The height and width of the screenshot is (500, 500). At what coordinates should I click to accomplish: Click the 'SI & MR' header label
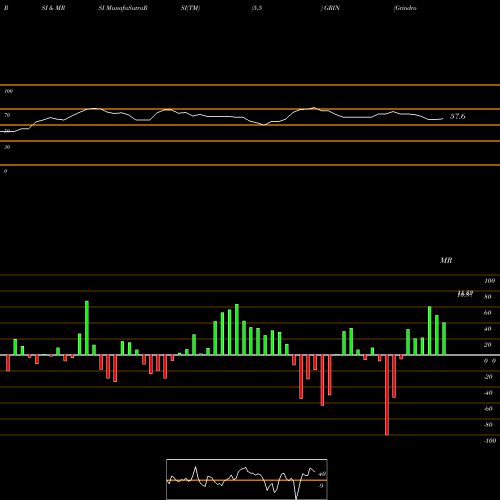click(53, 8)
